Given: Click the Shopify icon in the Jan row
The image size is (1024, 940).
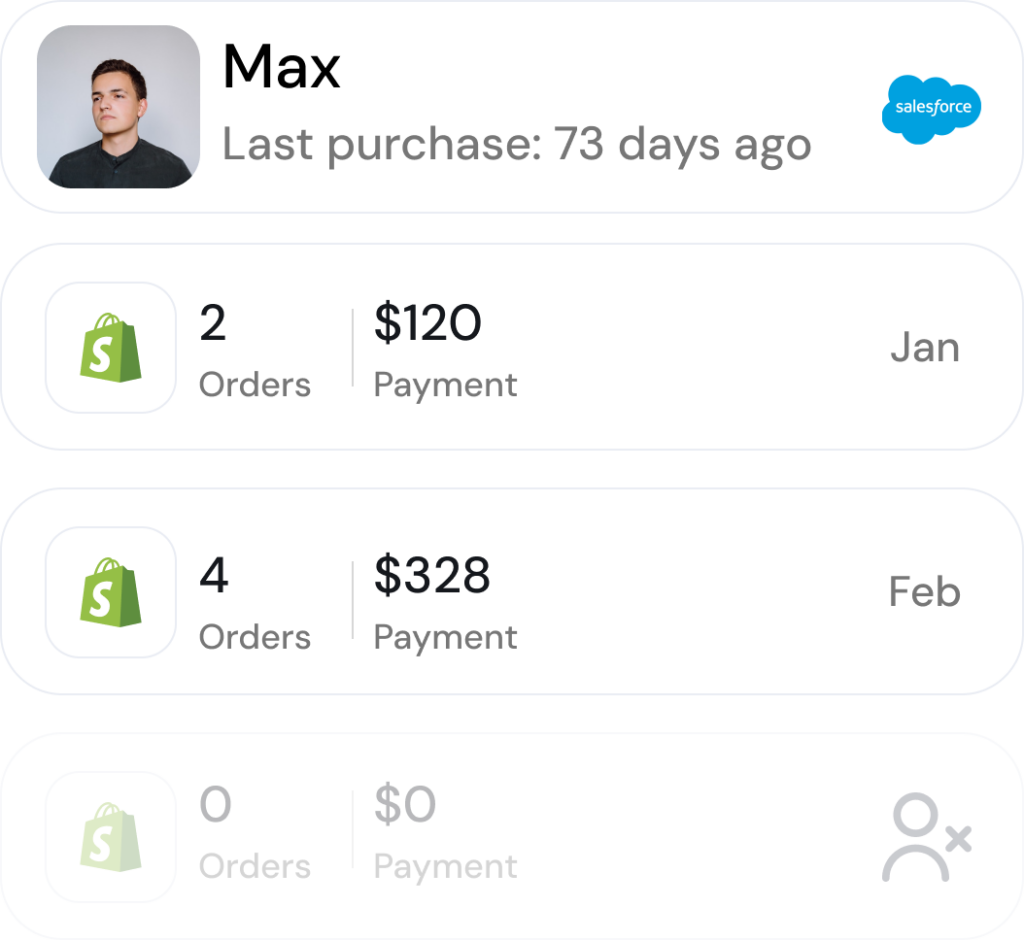Looking at the screenshot, I should 111,347.
